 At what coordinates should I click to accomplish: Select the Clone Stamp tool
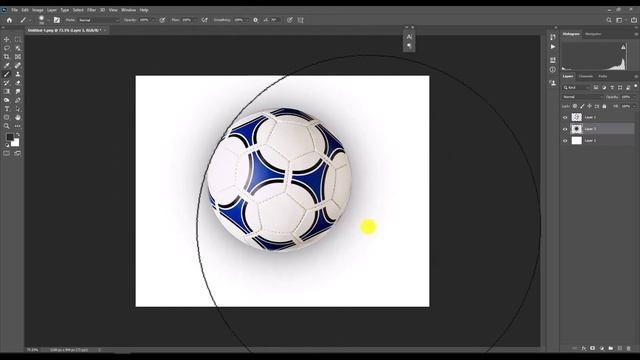tap(18, 74)
